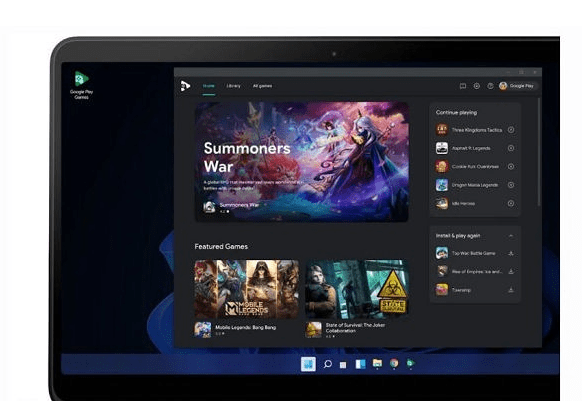Open the Google Play Games desktop shortcut
The width and height of the screenshot is (583, 401).
pyautogui.click(x=81, y=85)
